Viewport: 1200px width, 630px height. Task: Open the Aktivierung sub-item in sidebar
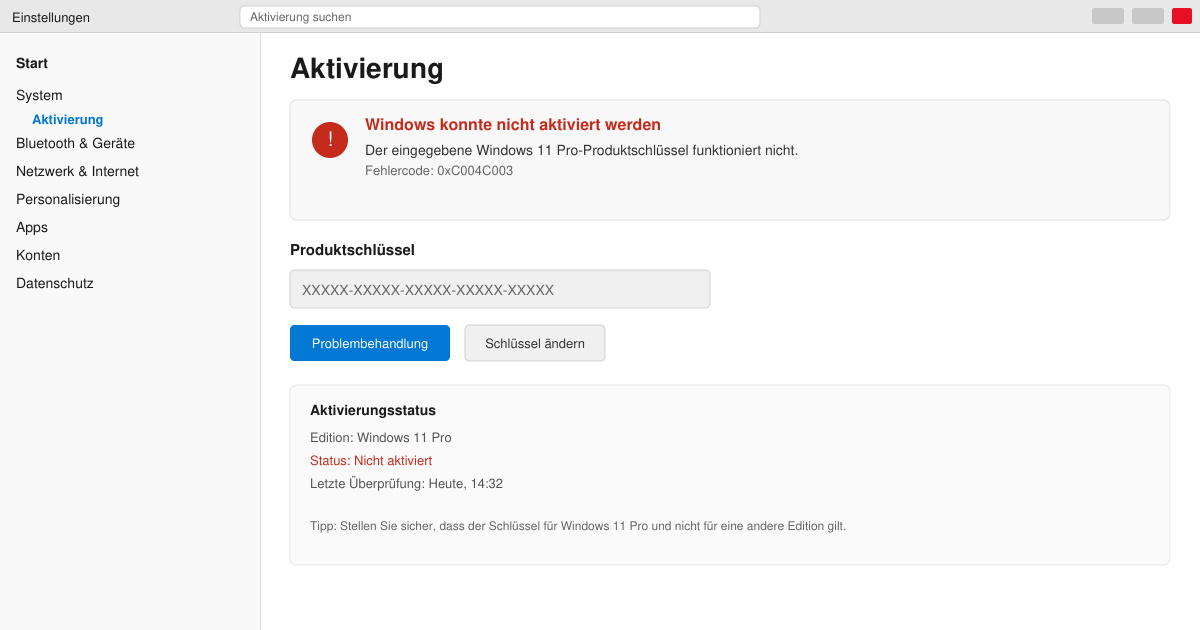[x=67, y=119]
